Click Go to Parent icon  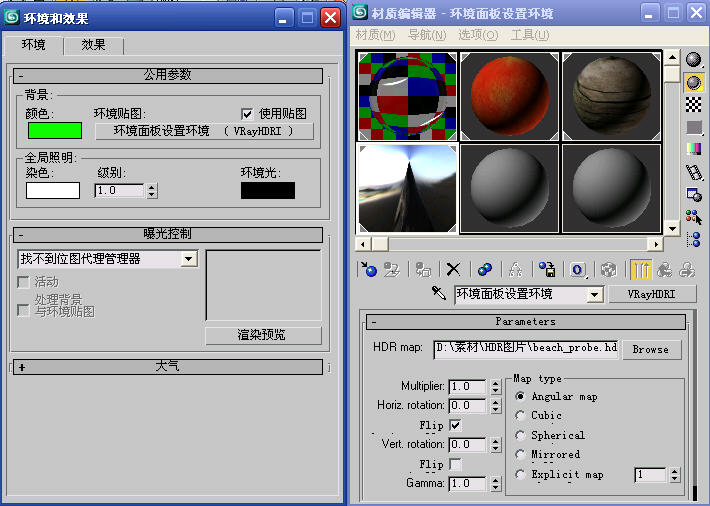[665, 269]
